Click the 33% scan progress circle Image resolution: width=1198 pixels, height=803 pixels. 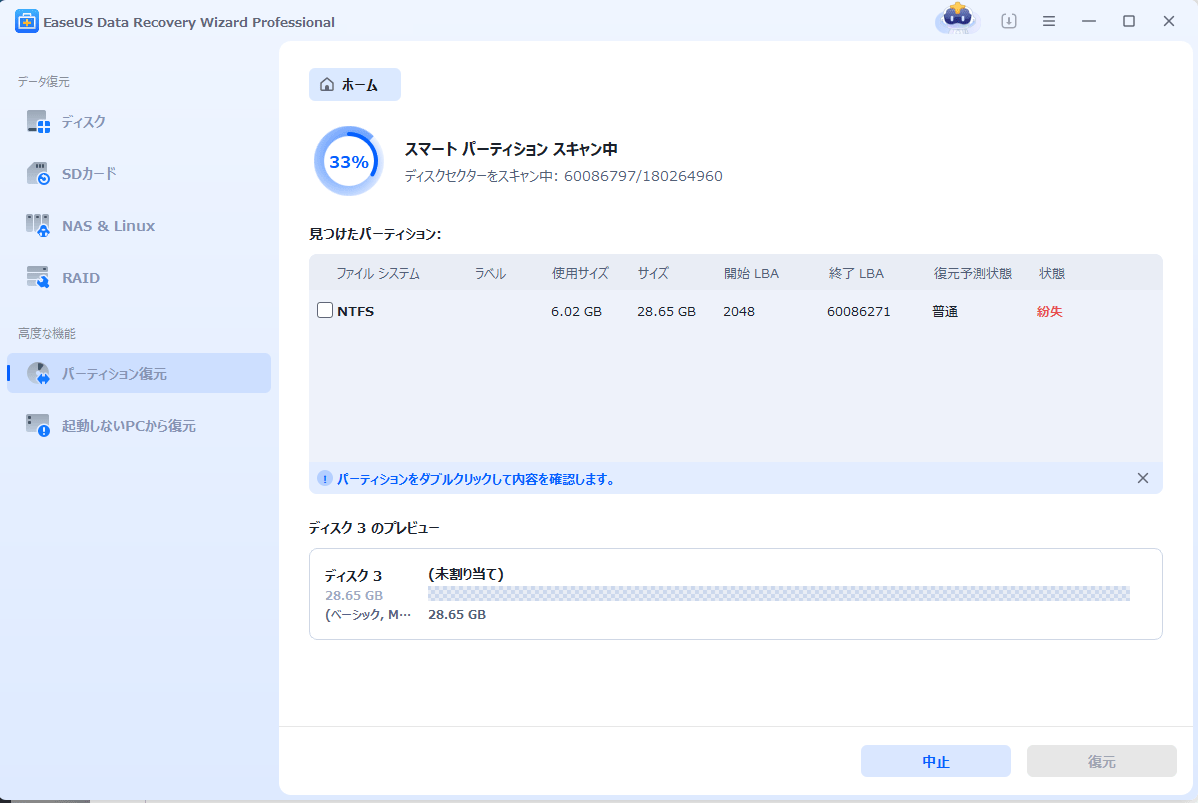348,161
